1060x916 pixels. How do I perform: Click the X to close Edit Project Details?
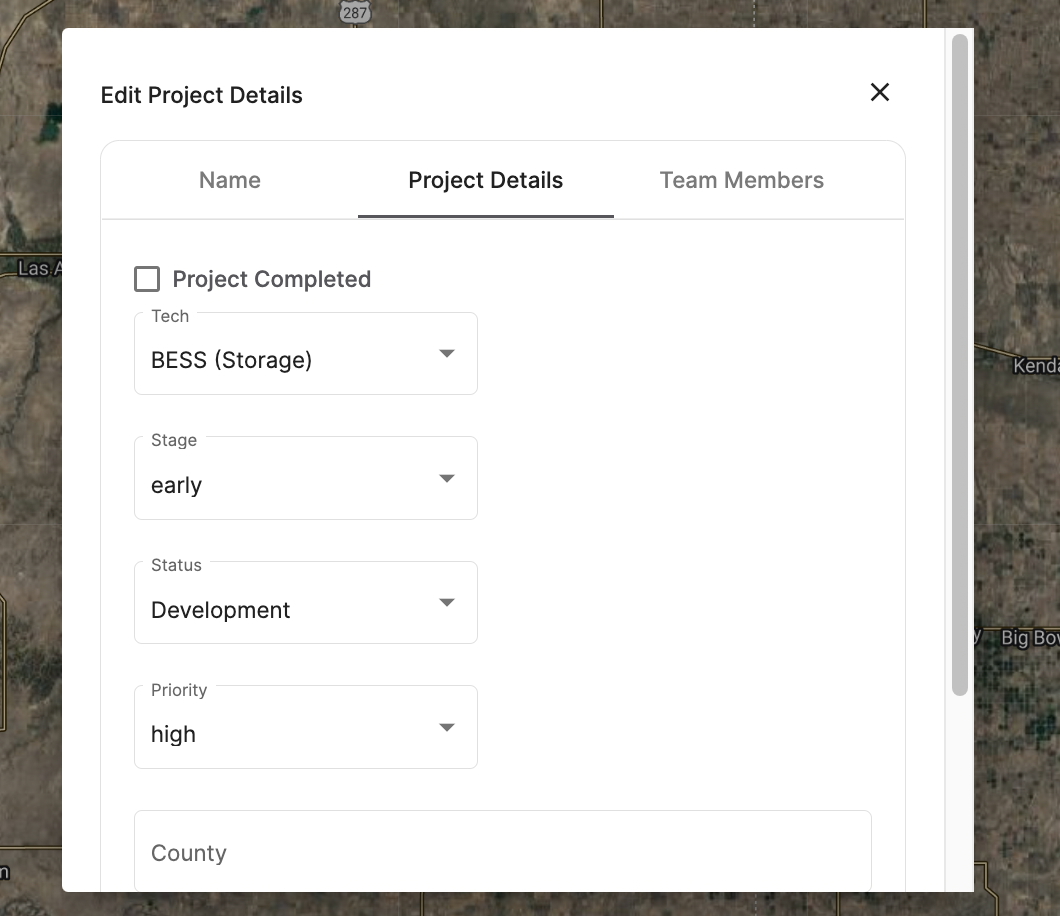879,92
